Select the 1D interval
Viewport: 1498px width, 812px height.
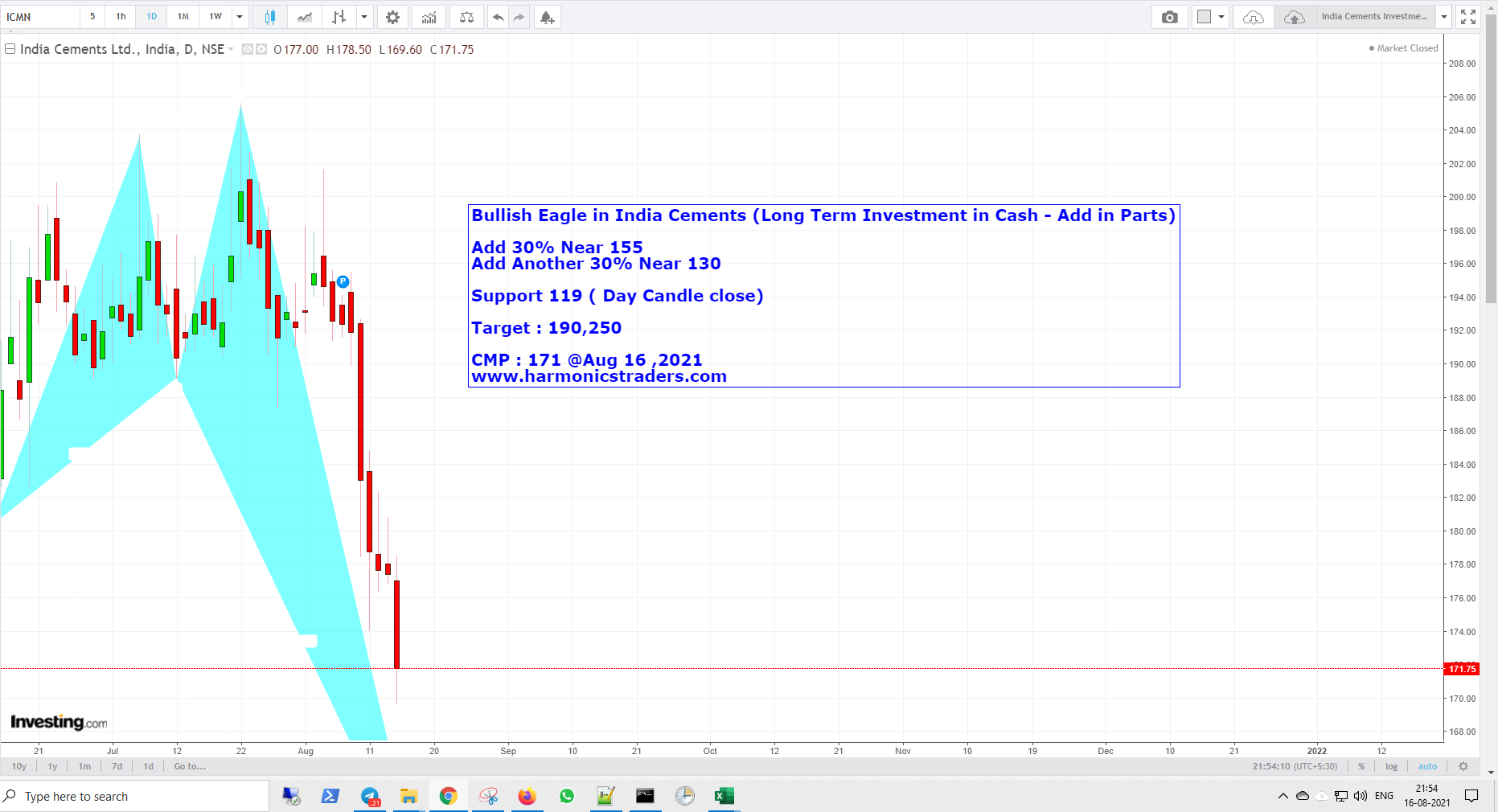(x=152, y=17)
